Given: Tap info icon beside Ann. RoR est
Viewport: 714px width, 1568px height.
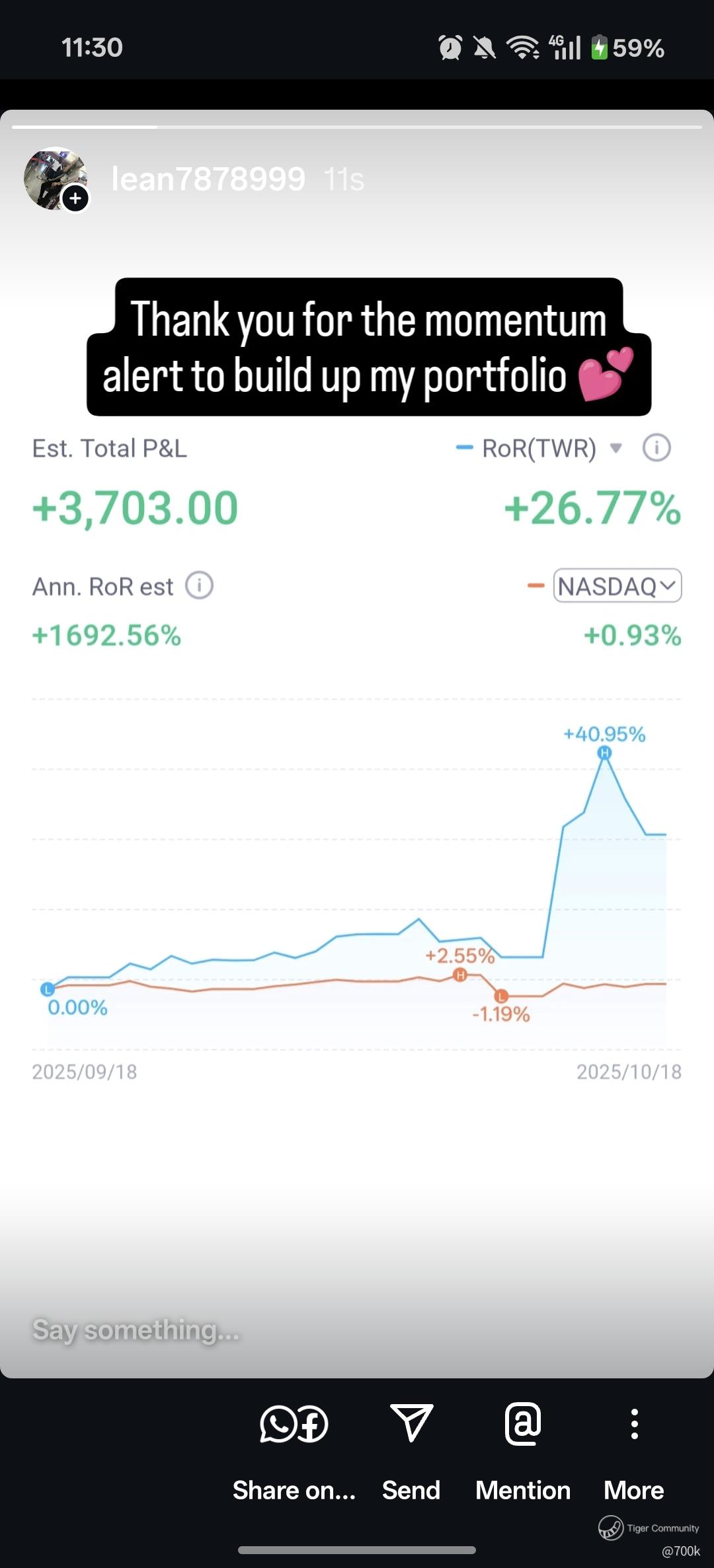Looking at the screenshot, I should pos(199,585).
